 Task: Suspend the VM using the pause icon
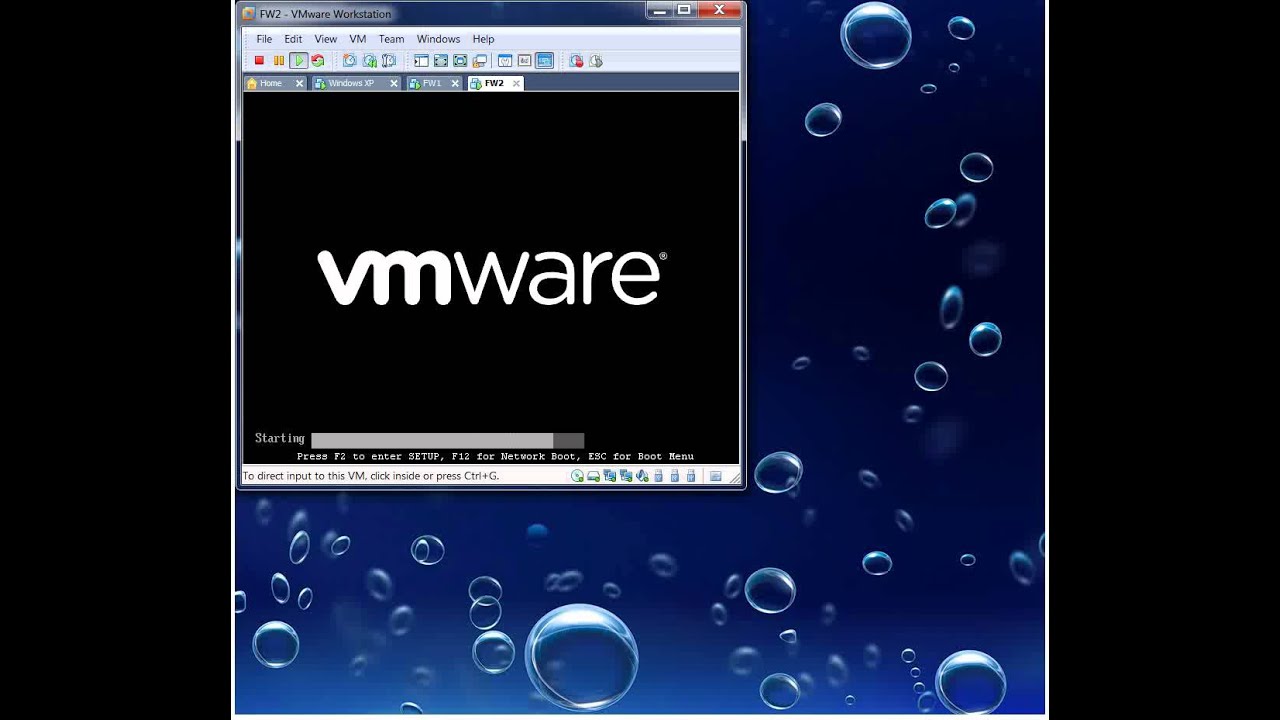pyautogui.click(x=279, y=61)
